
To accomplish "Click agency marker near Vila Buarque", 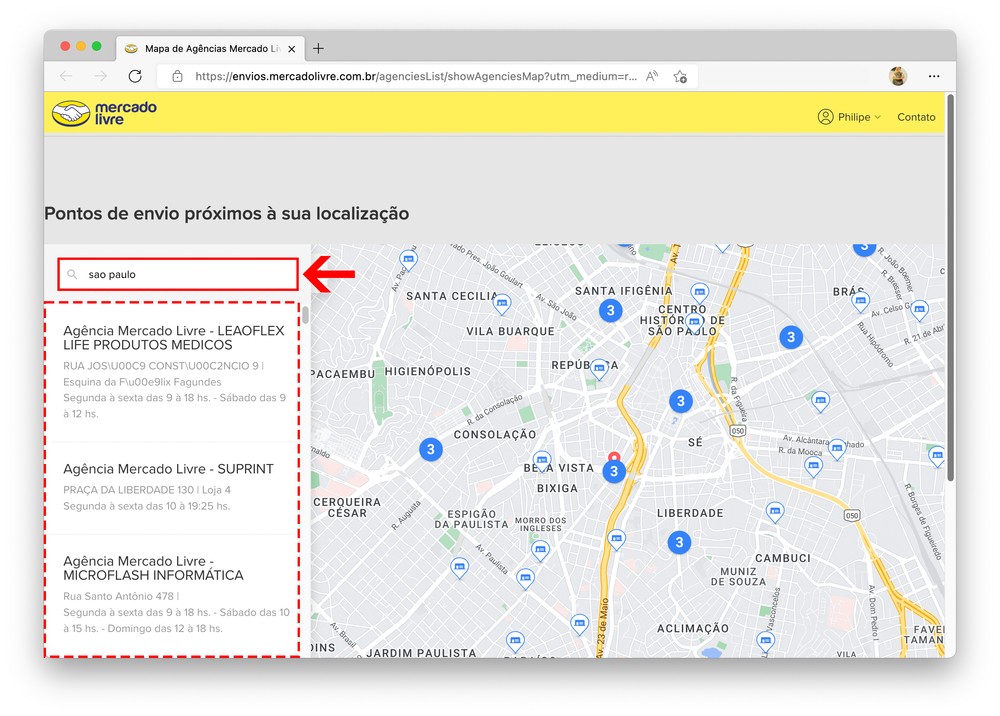I will 502,303.
